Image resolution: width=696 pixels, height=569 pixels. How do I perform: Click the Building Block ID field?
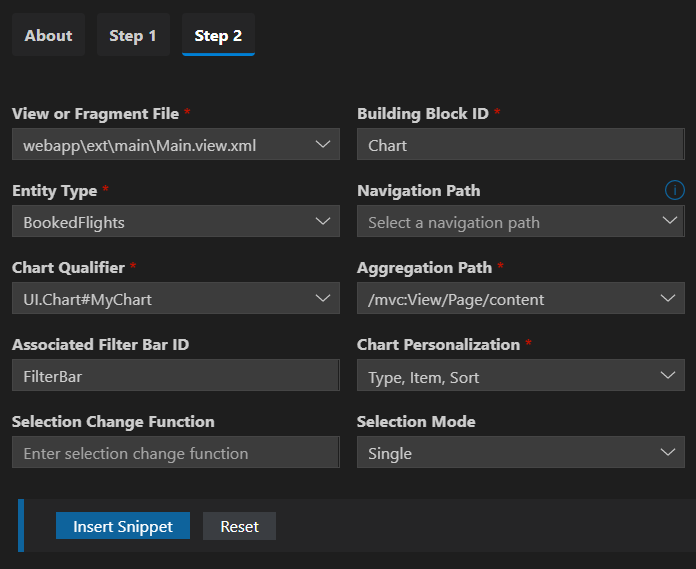[x=520, y=145]
